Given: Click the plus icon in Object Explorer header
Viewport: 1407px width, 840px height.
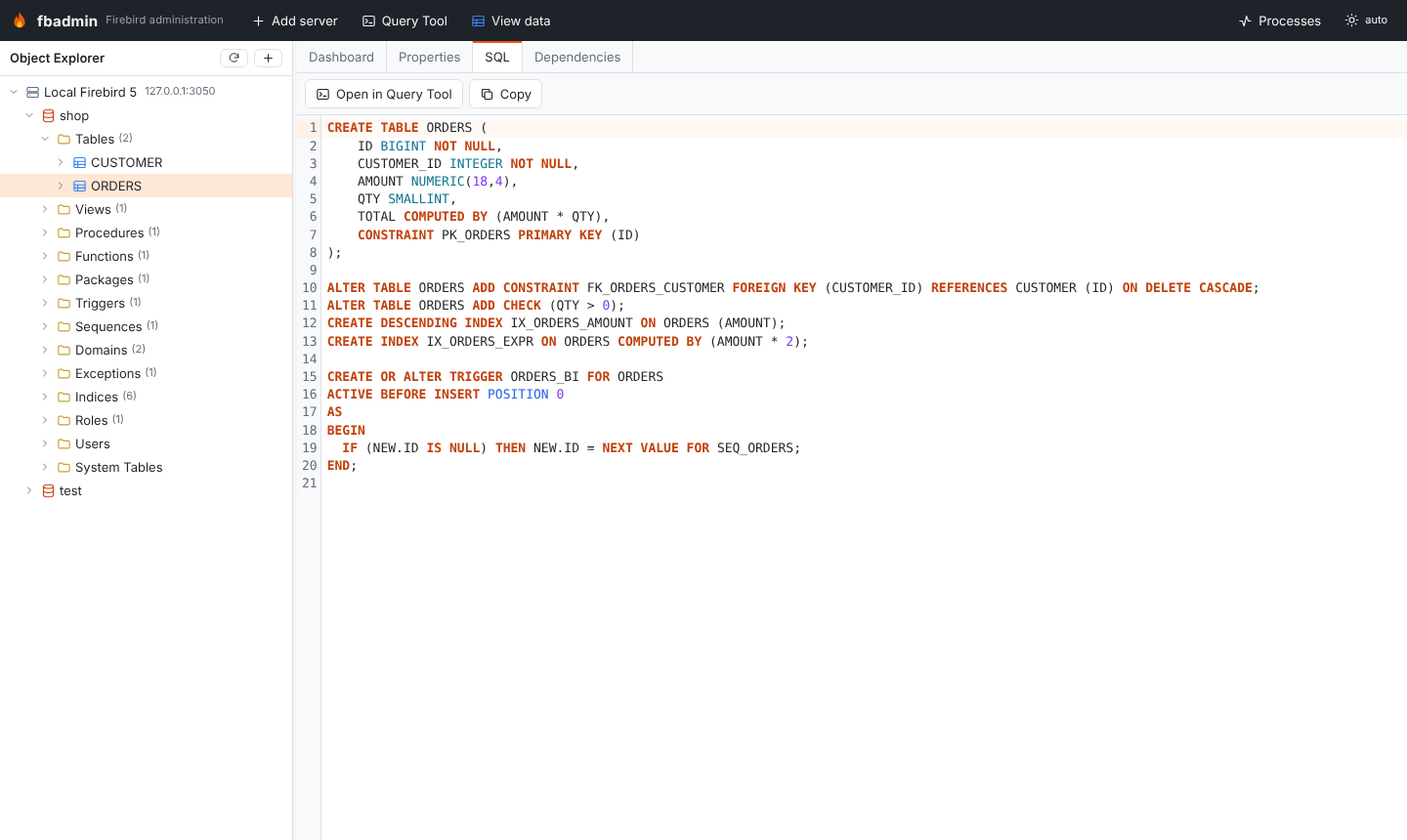Looking at the screenshot, I should (268, 58).
